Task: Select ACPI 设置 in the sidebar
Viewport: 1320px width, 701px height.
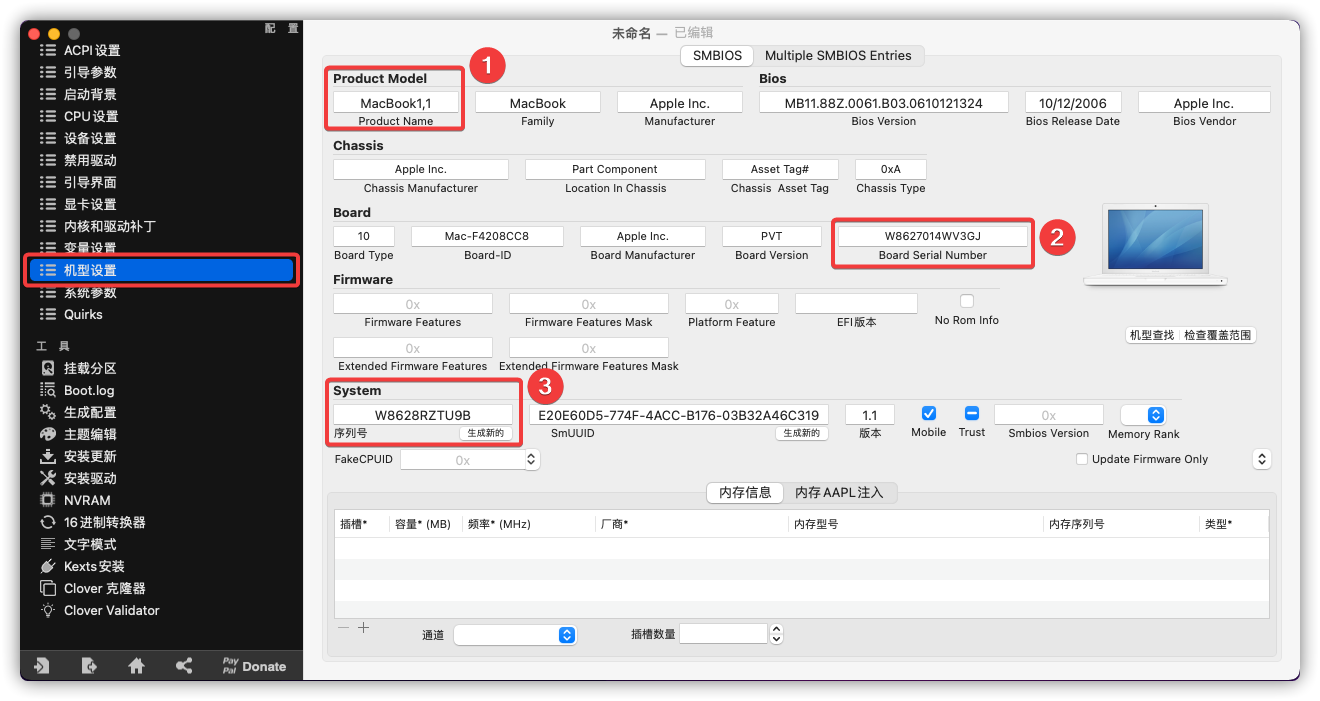Action: click(x=91, y=50)
